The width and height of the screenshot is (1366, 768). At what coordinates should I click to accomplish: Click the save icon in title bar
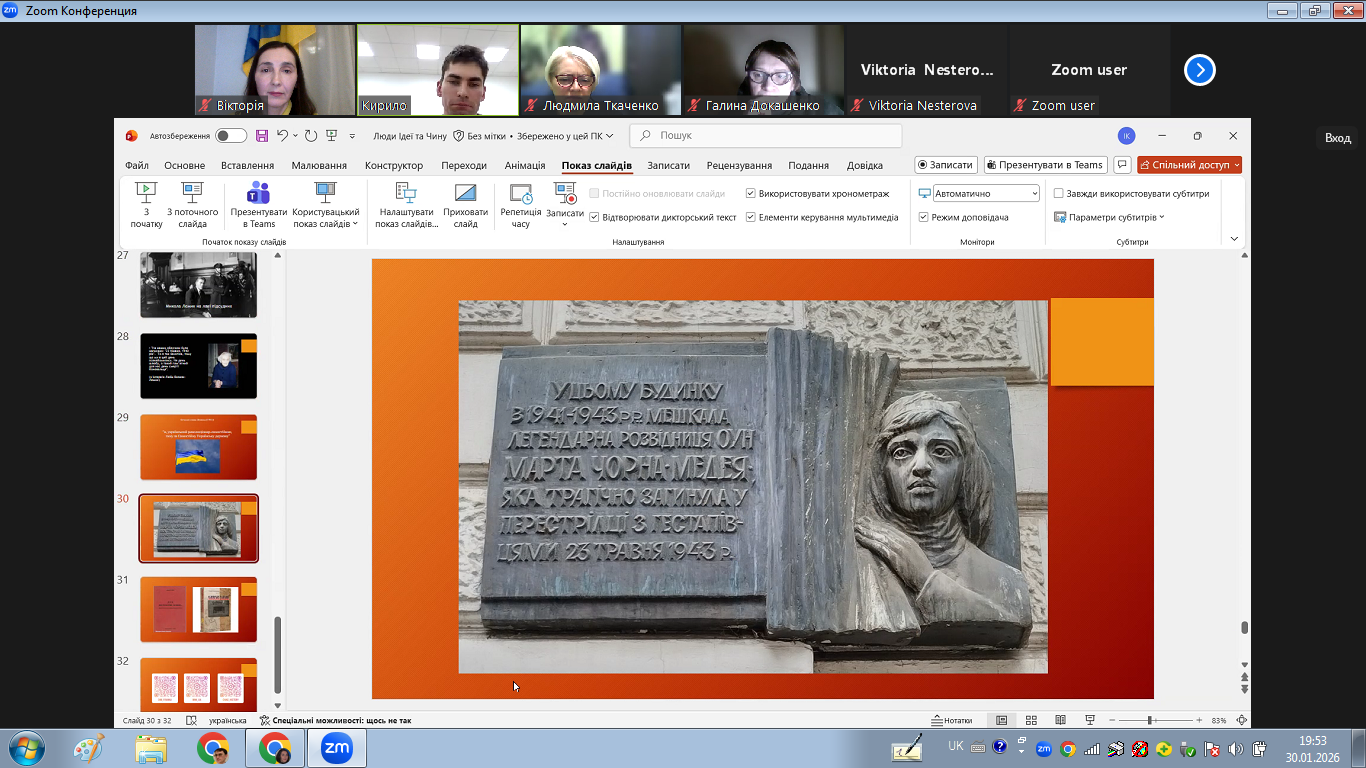(x=262, y=136)
